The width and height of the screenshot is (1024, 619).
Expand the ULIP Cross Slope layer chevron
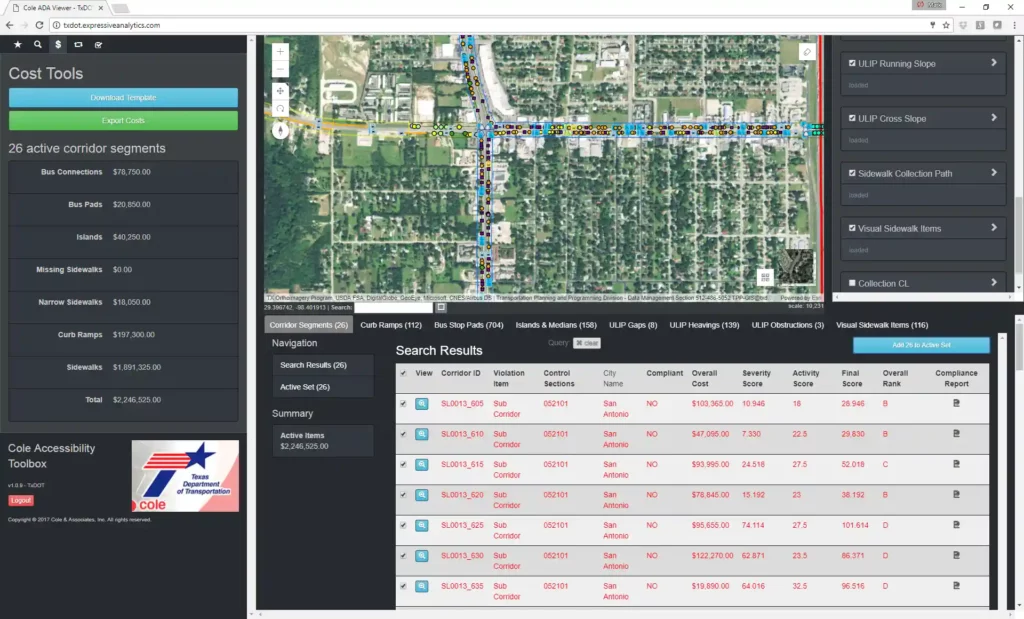coord(994,118)
